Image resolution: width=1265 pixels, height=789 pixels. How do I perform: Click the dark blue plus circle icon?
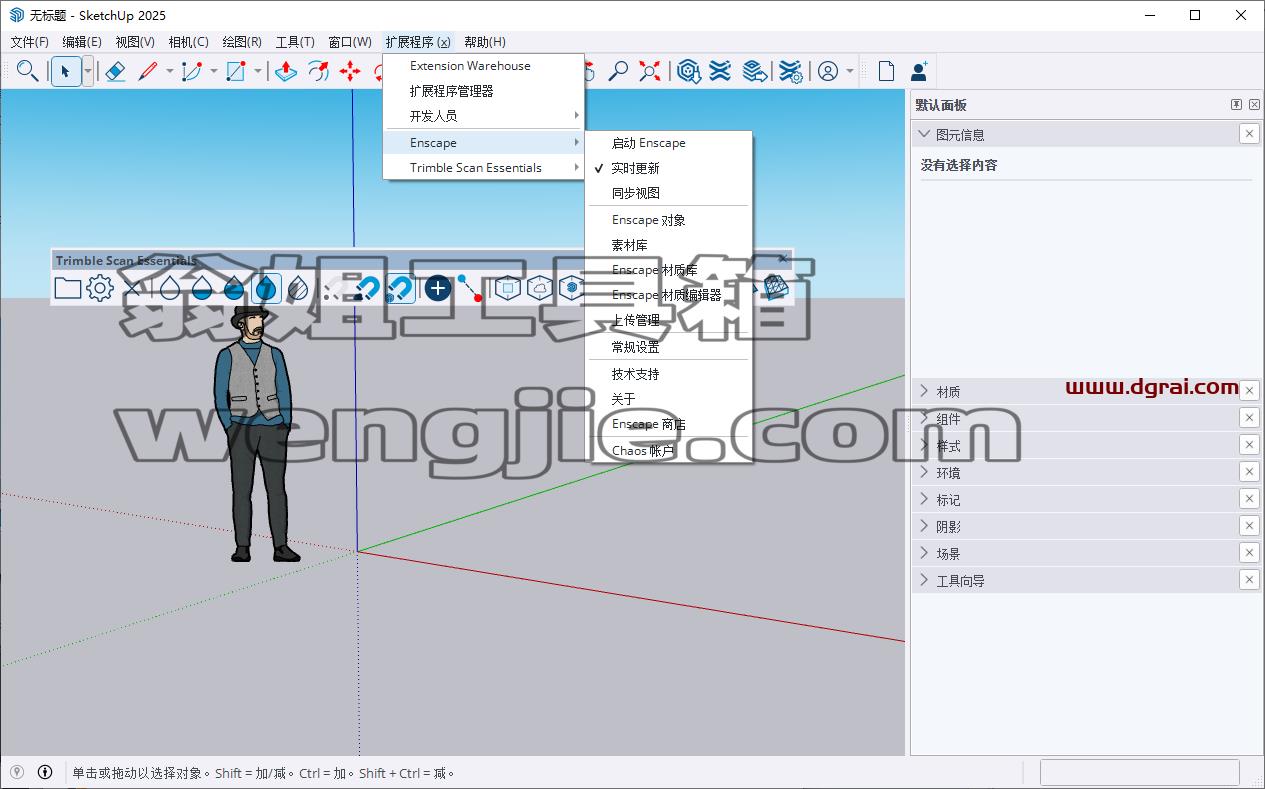pyautogui.click(x=437, y=288)
